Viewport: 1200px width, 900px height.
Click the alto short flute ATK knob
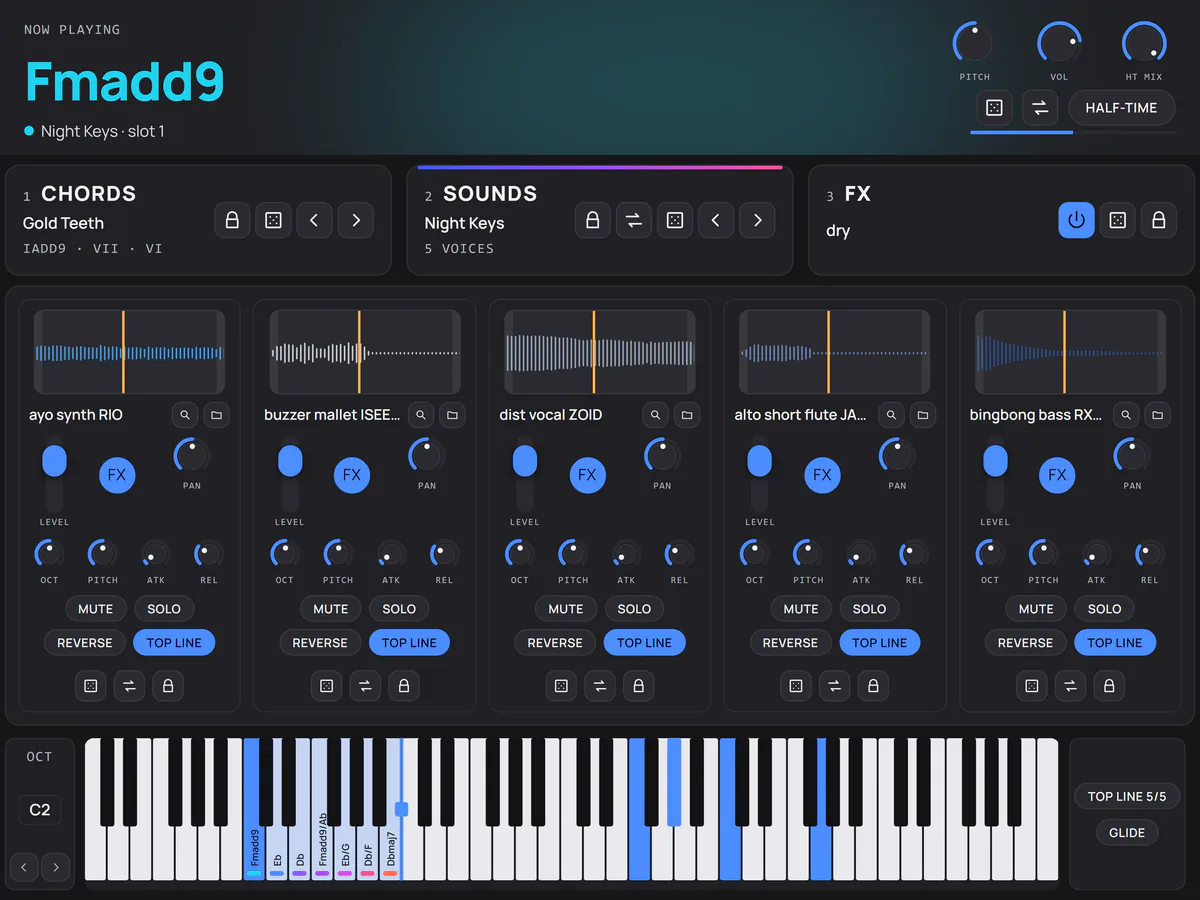coord(861,553)
